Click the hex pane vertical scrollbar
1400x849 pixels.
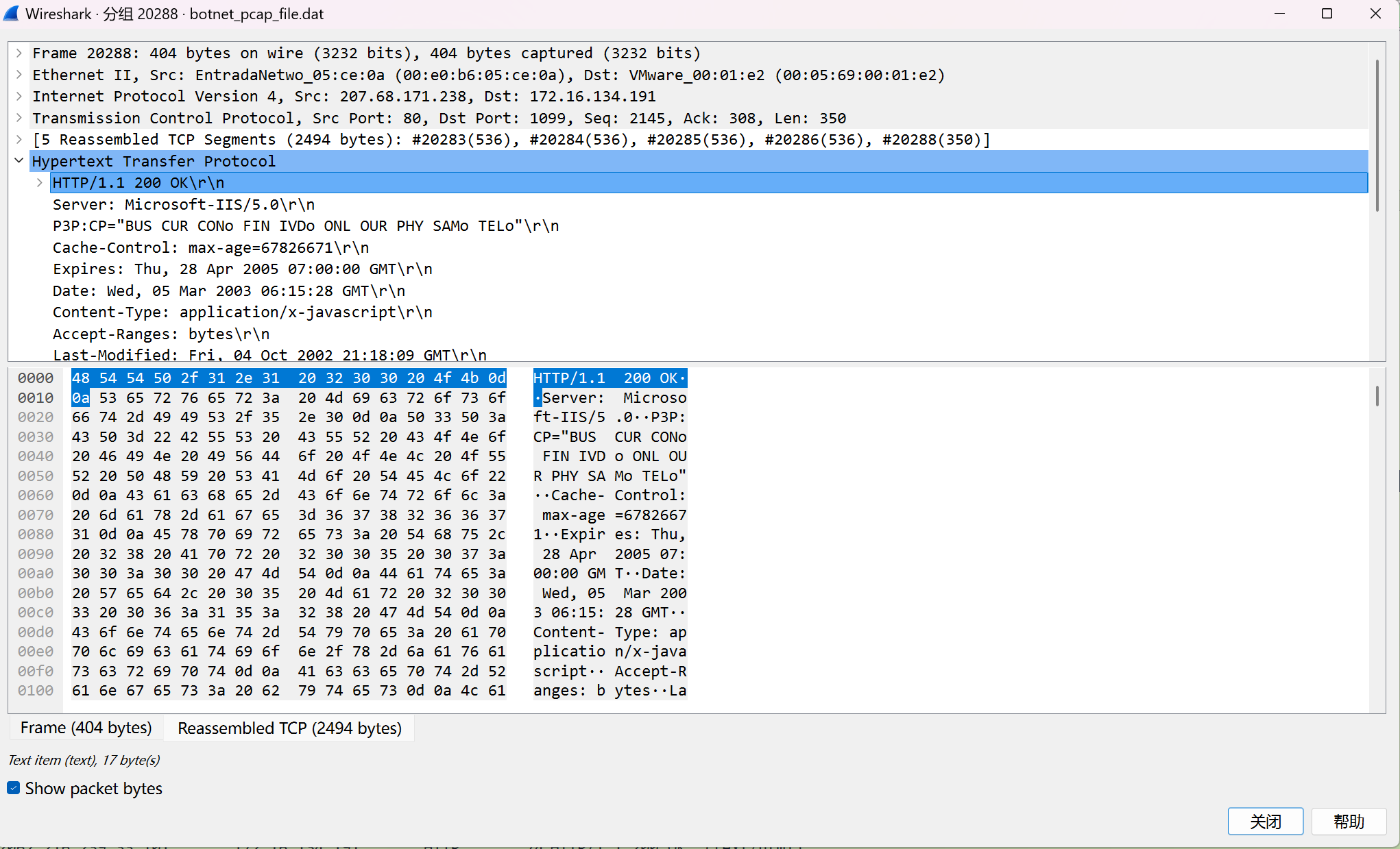click(1377, 396)
